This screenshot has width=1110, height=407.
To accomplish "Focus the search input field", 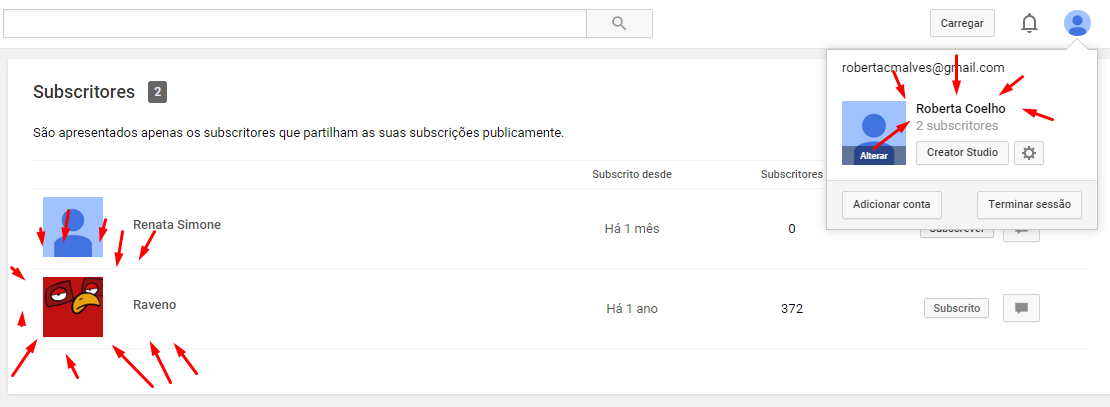I will (x=294, y=23).
